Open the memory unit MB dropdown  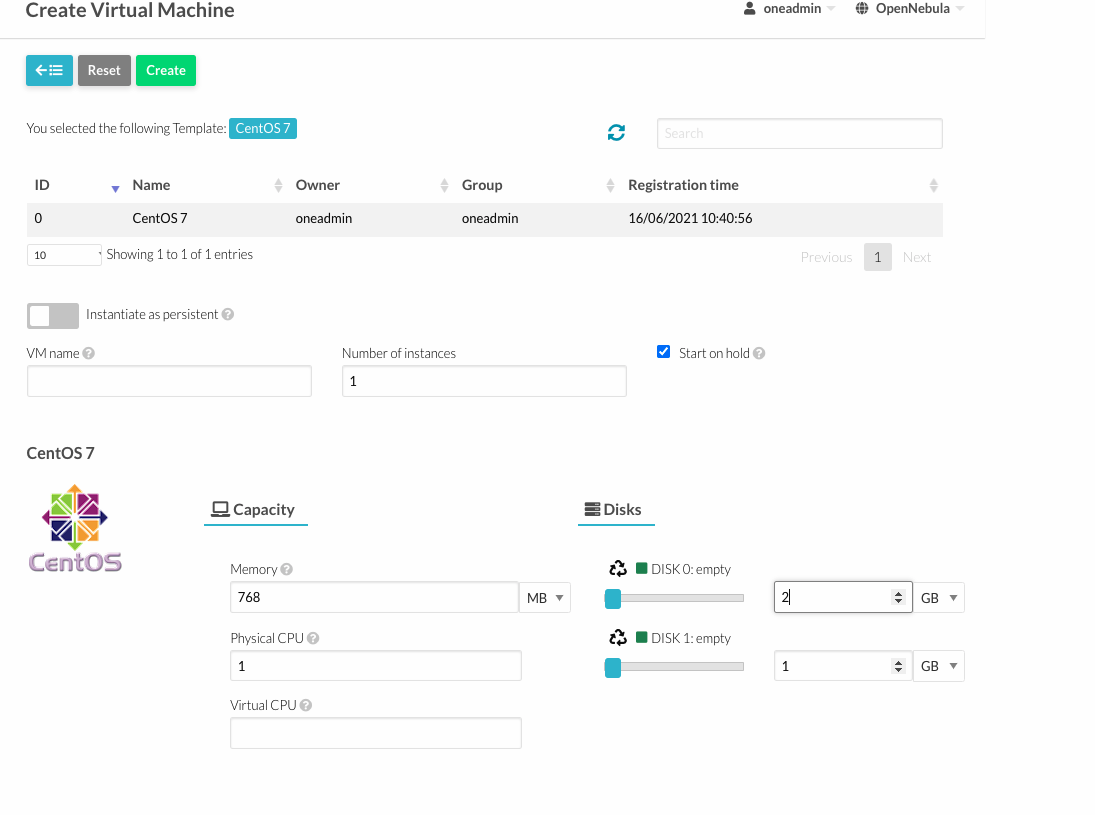pos(544,597)
